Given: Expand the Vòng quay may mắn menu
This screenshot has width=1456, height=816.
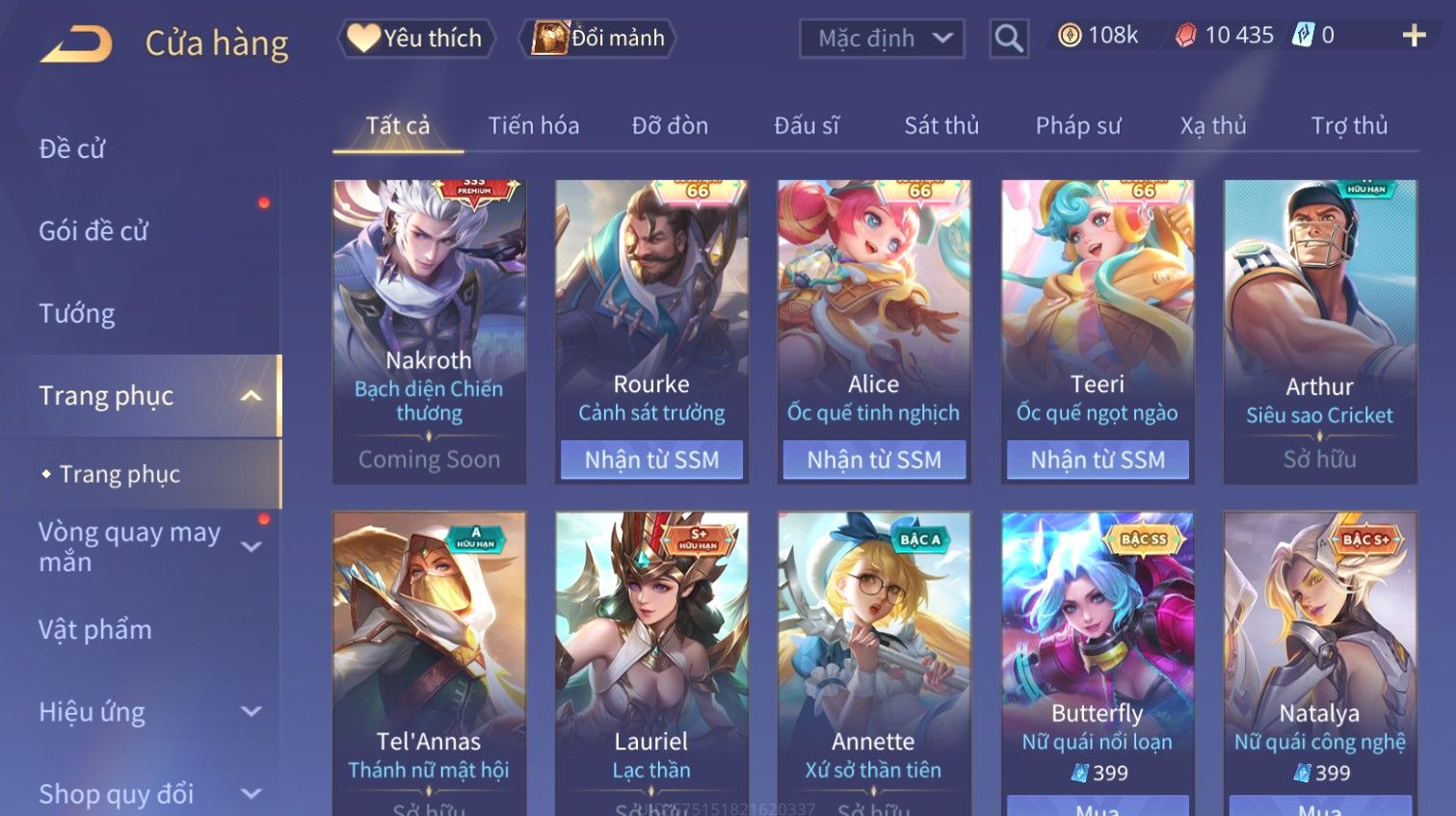Looking at the screenshot, I should click(x=251, y=547).
